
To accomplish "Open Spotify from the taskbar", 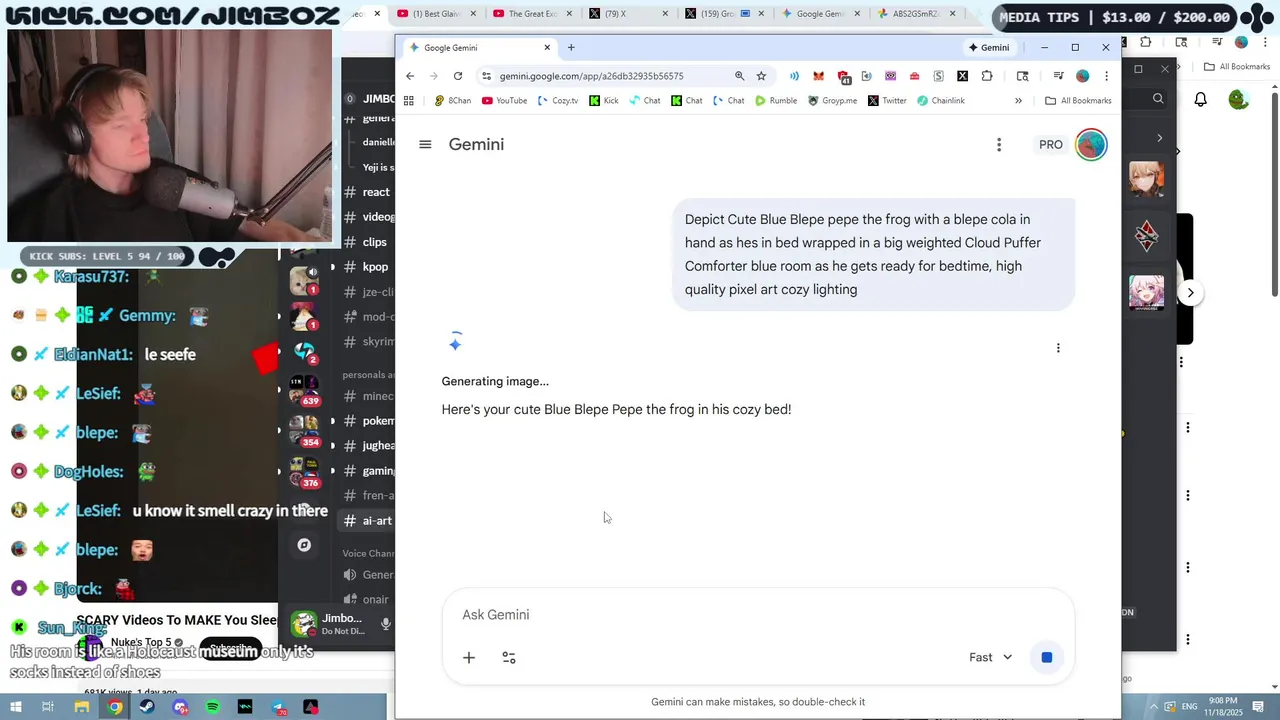I will click(212, 707).
